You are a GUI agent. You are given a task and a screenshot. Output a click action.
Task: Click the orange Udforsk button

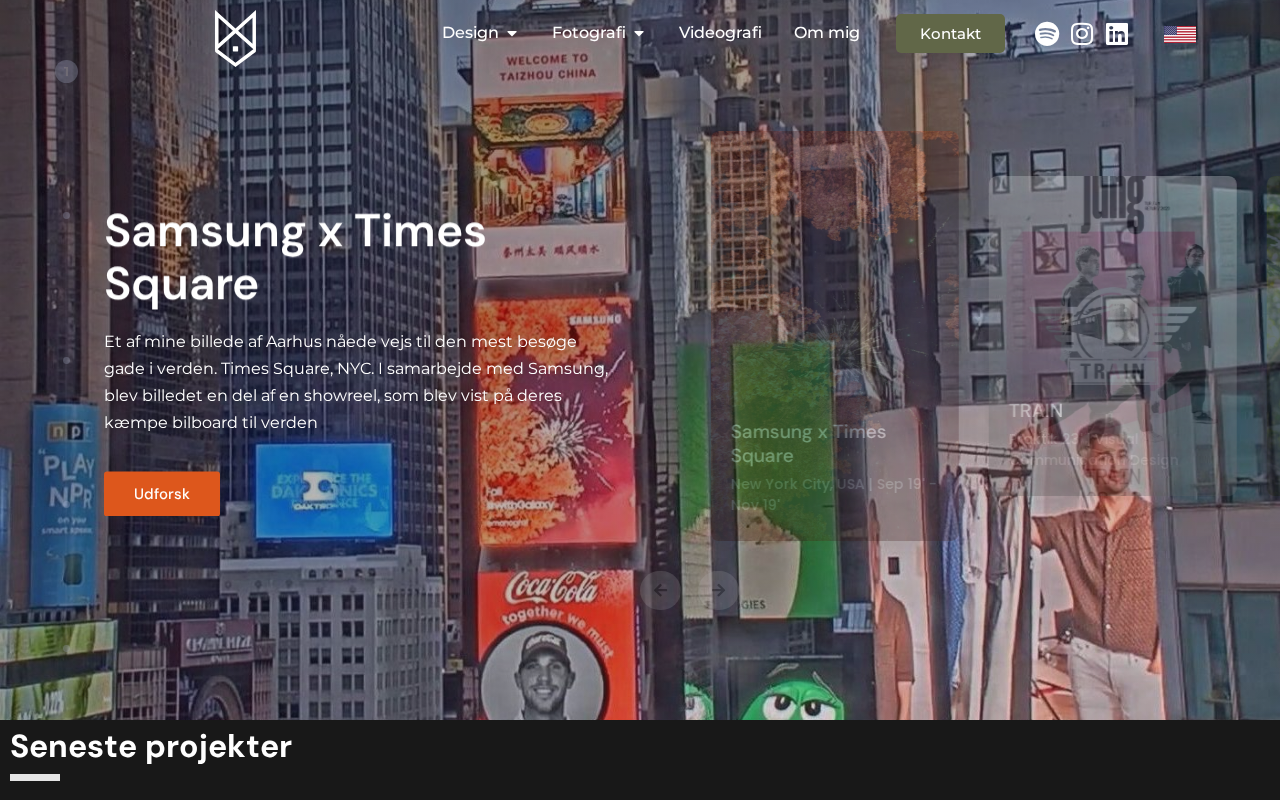(162, 494)
